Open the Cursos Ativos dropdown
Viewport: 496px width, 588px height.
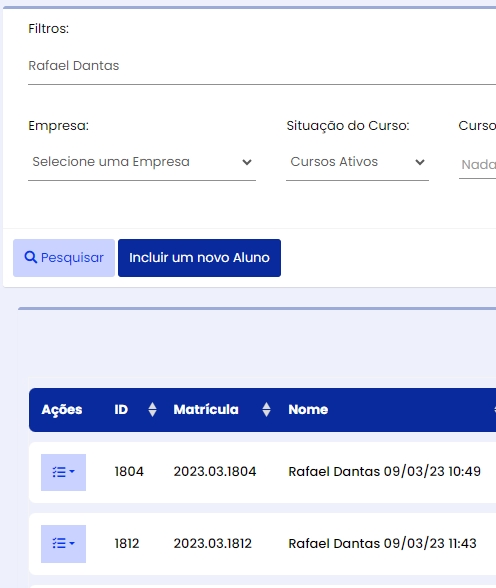point(357,162)
